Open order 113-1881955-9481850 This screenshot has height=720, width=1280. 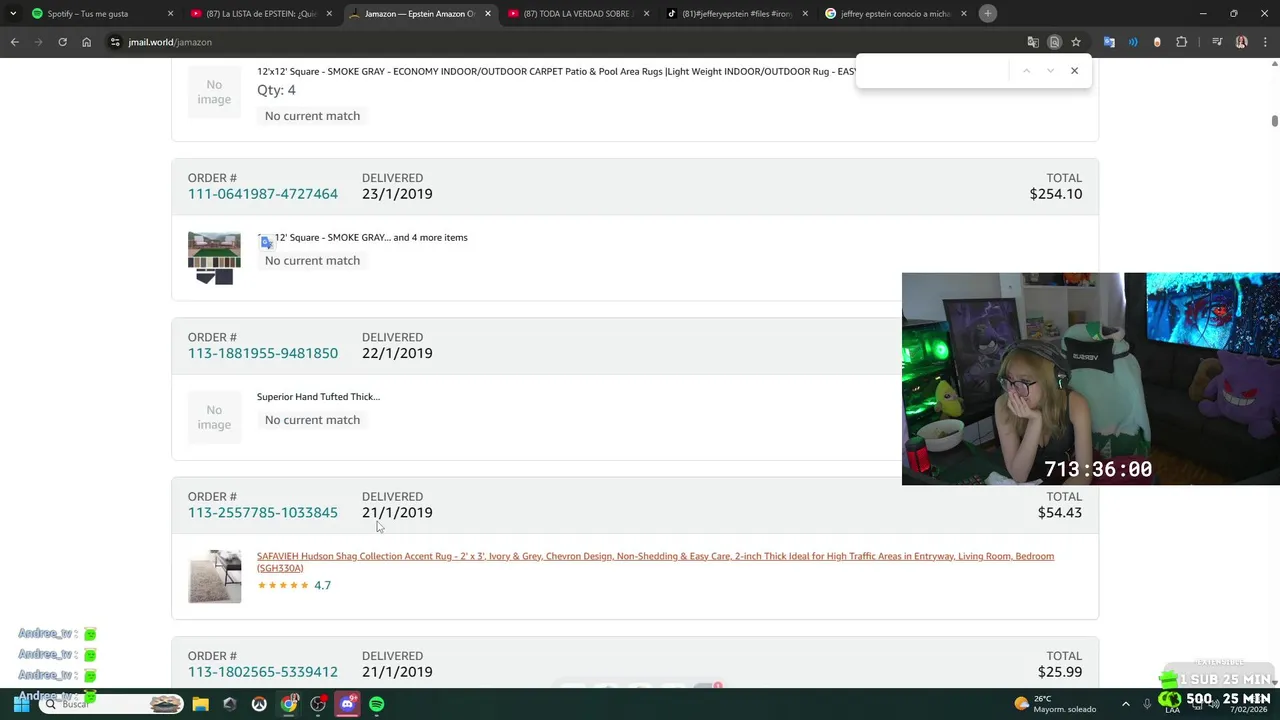[x=263, y=353]
